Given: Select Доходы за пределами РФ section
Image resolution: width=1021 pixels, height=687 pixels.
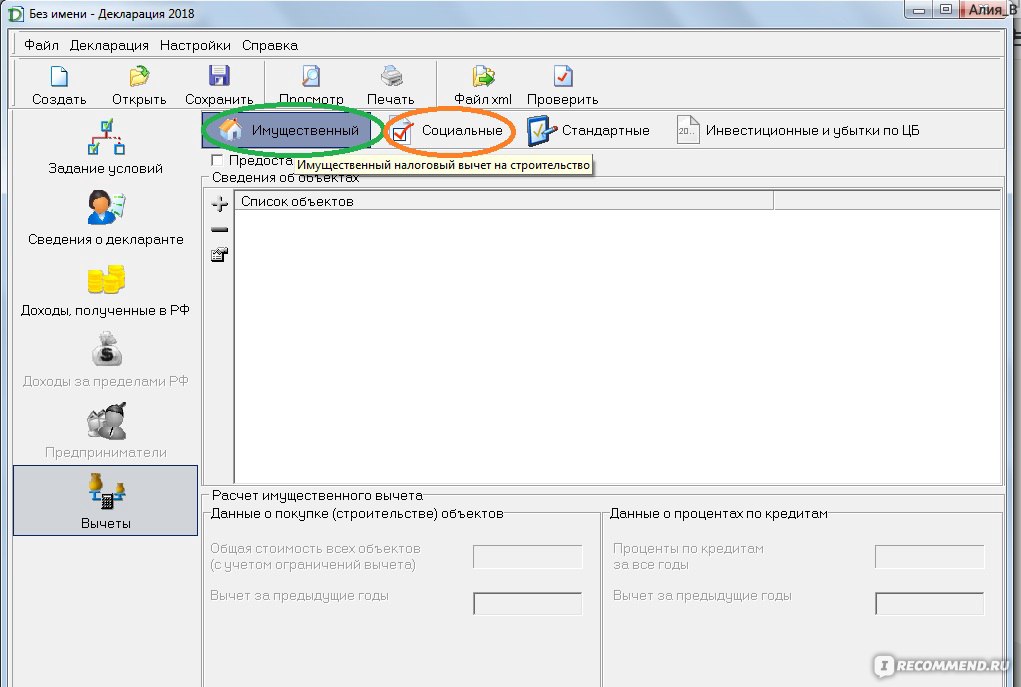Looking at the screenshot, I should [105, 359].
